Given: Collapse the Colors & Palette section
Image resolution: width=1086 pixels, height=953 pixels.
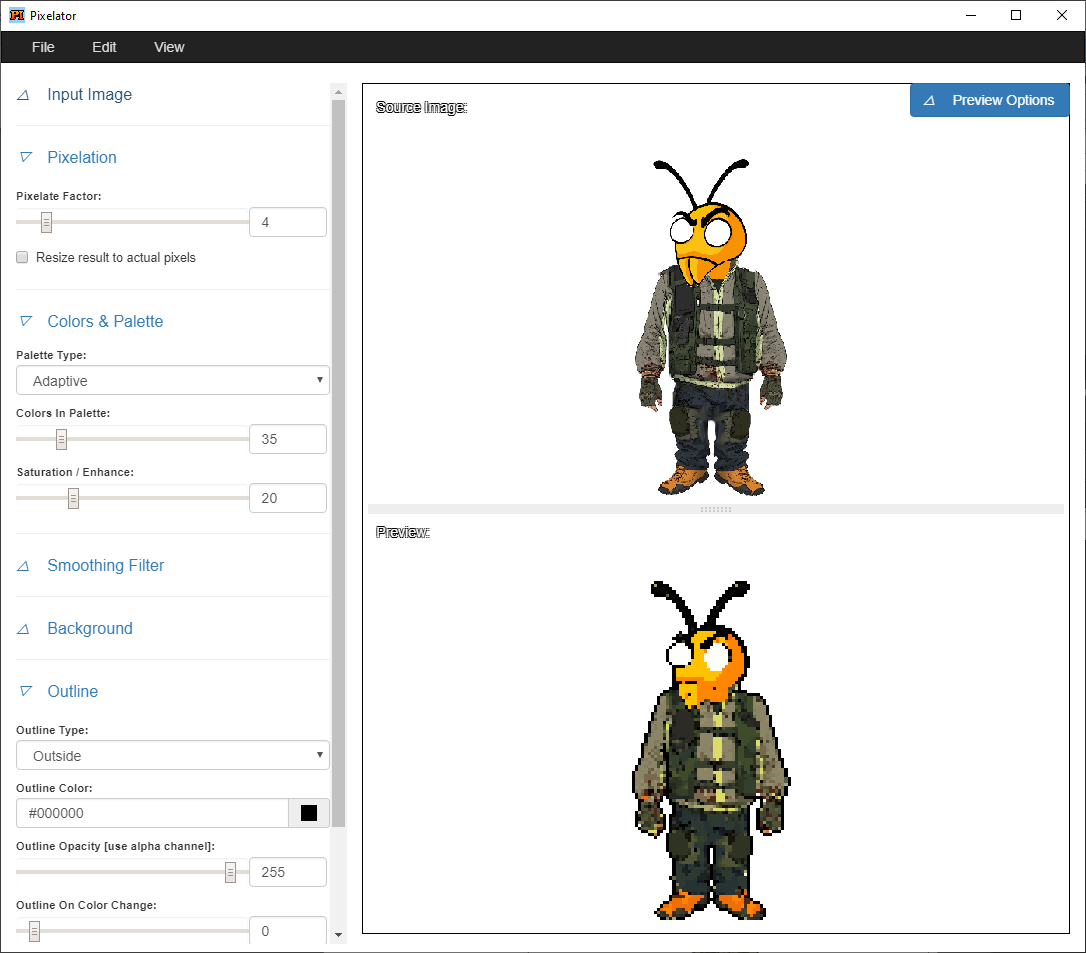Looking at the screenshot, I should coord(105,321).
